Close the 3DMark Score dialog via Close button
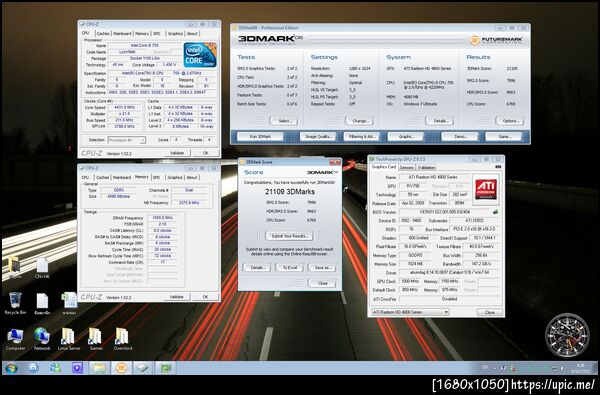This screenshot has width=600, height=395. pos(322,283)
